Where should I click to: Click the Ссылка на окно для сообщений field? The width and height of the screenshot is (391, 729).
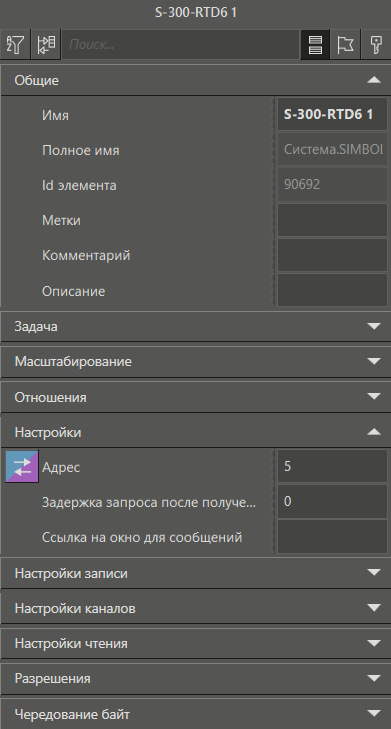tap(332, 537)
